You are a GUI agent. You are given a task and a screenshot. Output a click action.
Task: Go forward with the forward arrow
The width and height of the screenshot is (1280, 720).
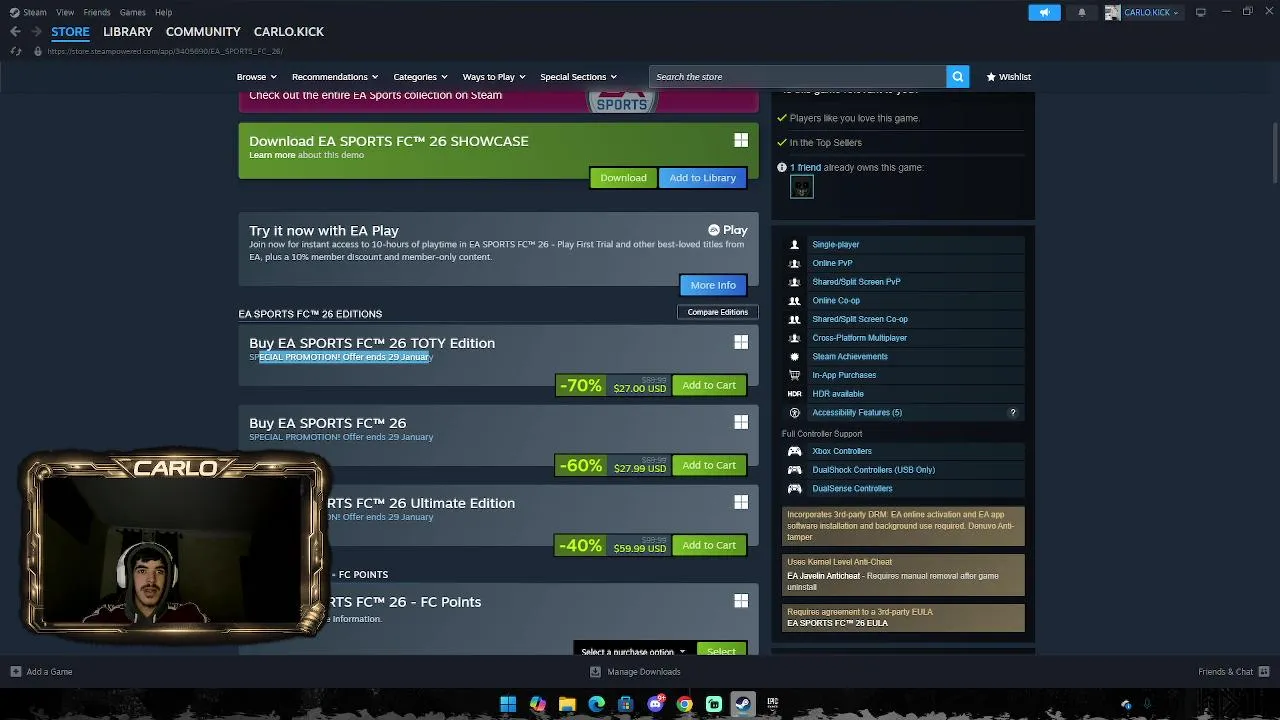(36, 31)
